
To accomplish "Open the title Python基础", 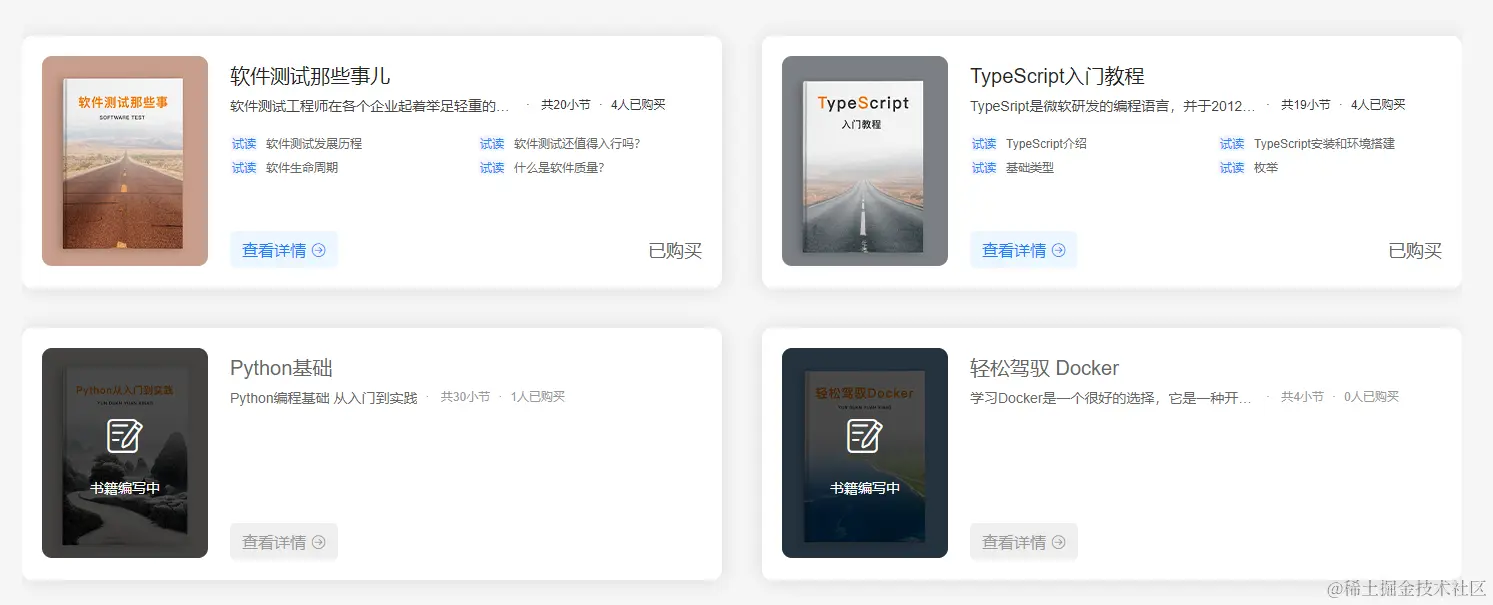I will pyautogui.click(x=281, y=368).
